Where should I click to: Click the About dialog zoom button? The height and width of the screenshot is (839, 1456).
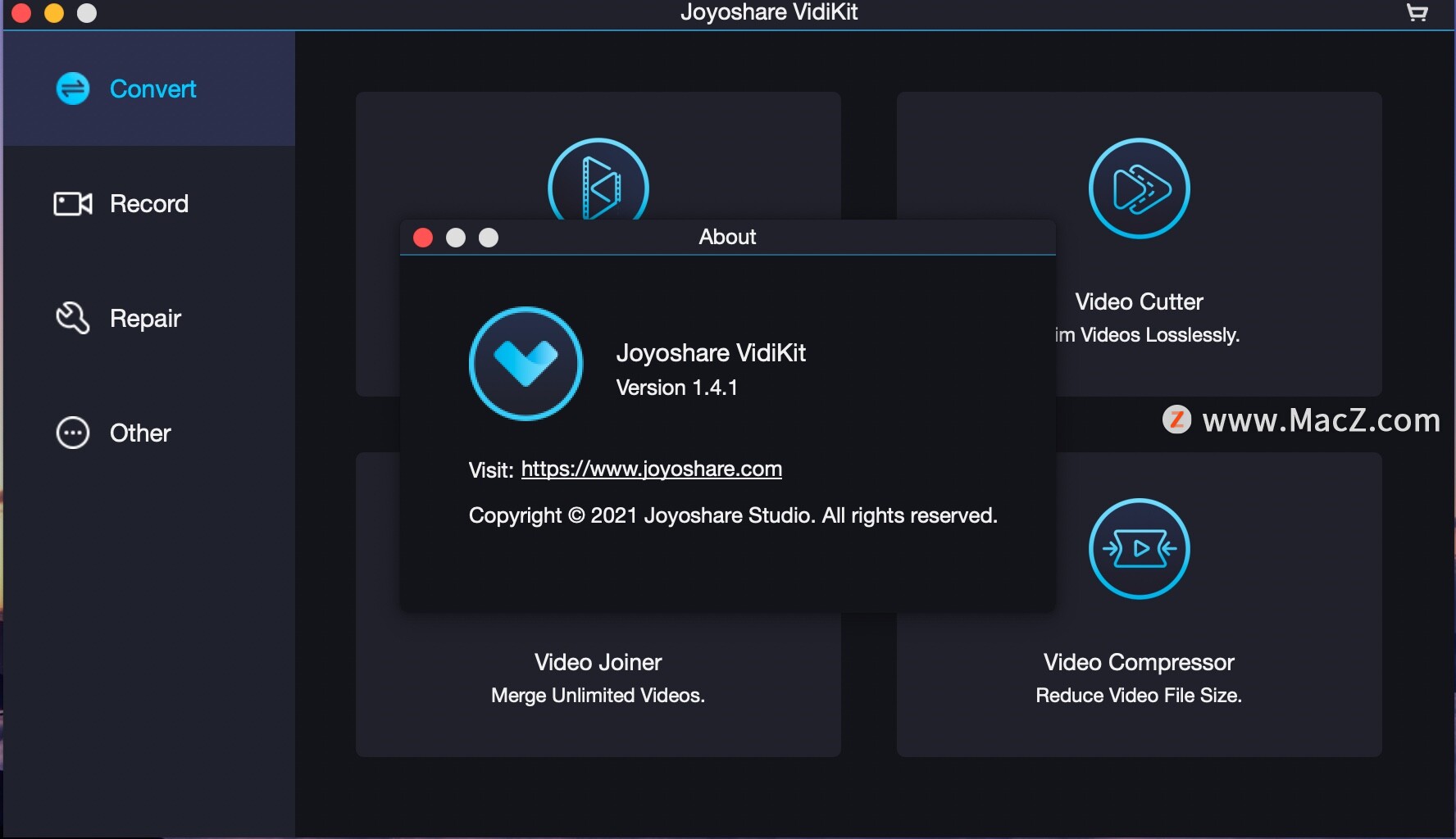489,238
